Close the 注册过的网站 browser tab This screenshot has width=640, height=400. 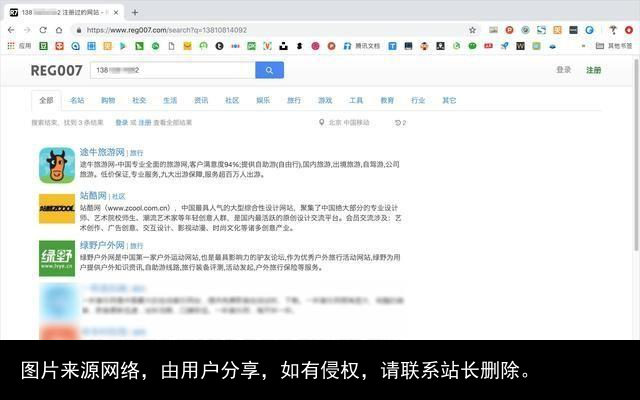point(116,13)
